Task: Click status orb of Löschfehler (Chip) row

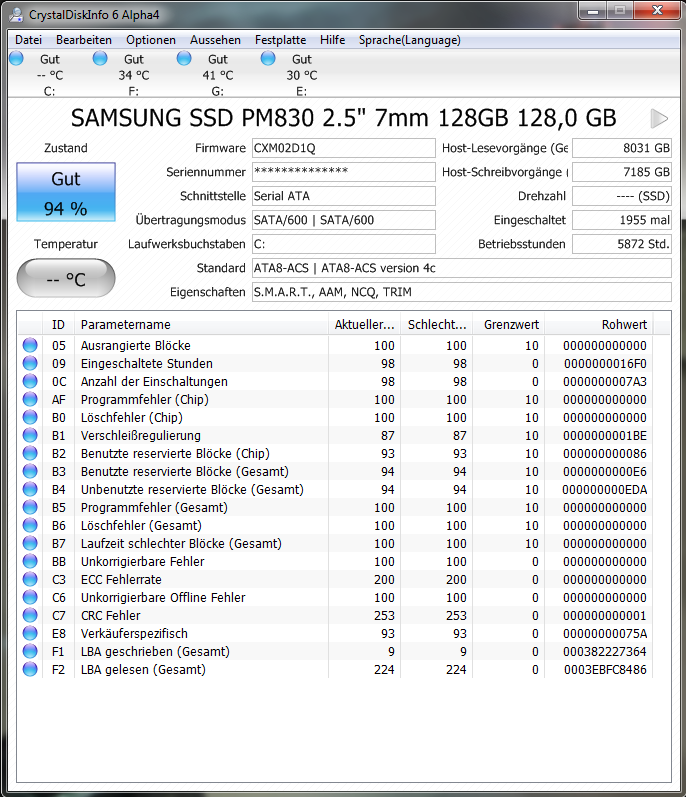Action: (30, 417)
